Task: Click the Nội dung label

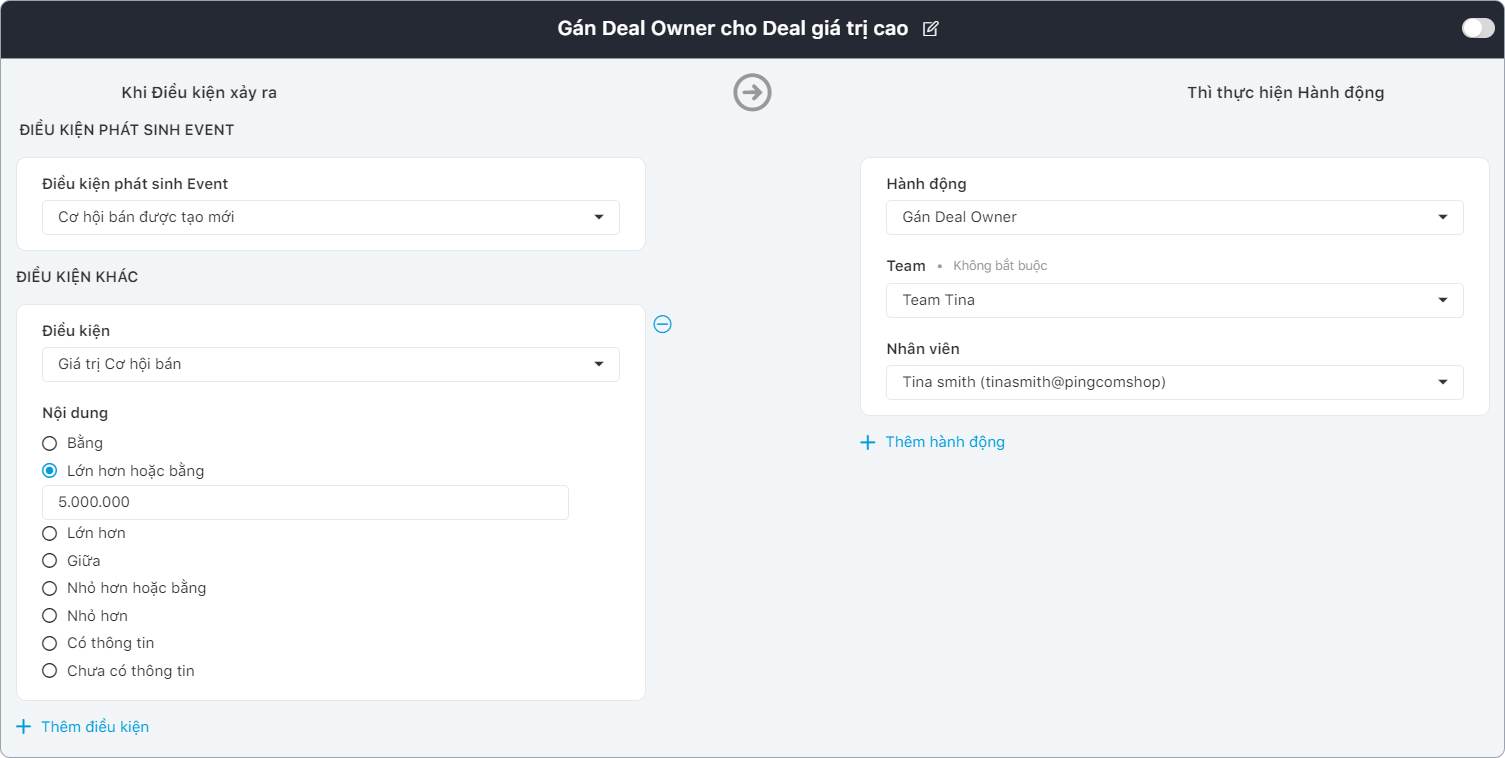Action: [x=75, y=412]
